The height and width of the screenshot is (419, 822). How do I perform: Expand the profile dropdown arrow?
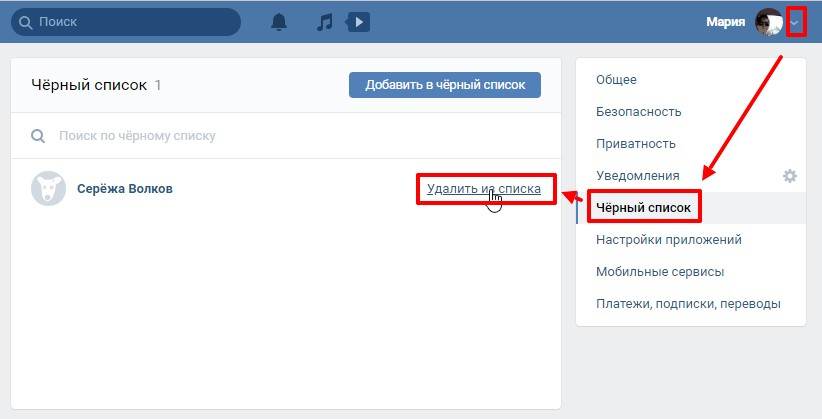(795, 23)
